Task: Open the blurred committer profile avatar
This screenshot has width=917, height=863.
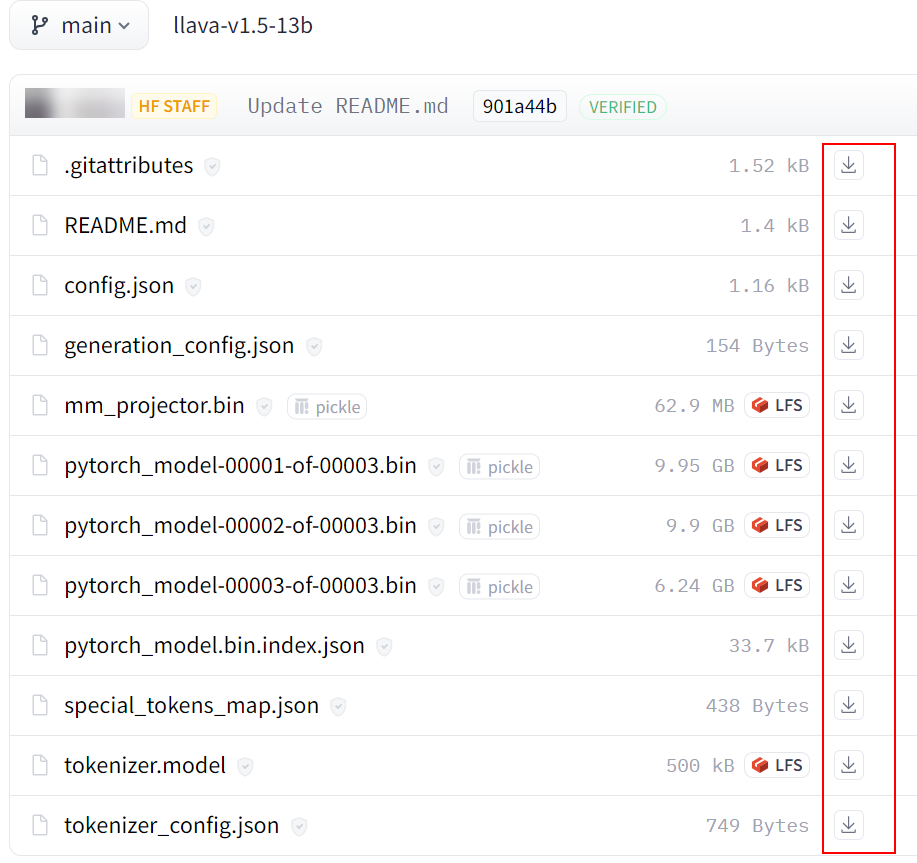Action: tap(75, 103)
